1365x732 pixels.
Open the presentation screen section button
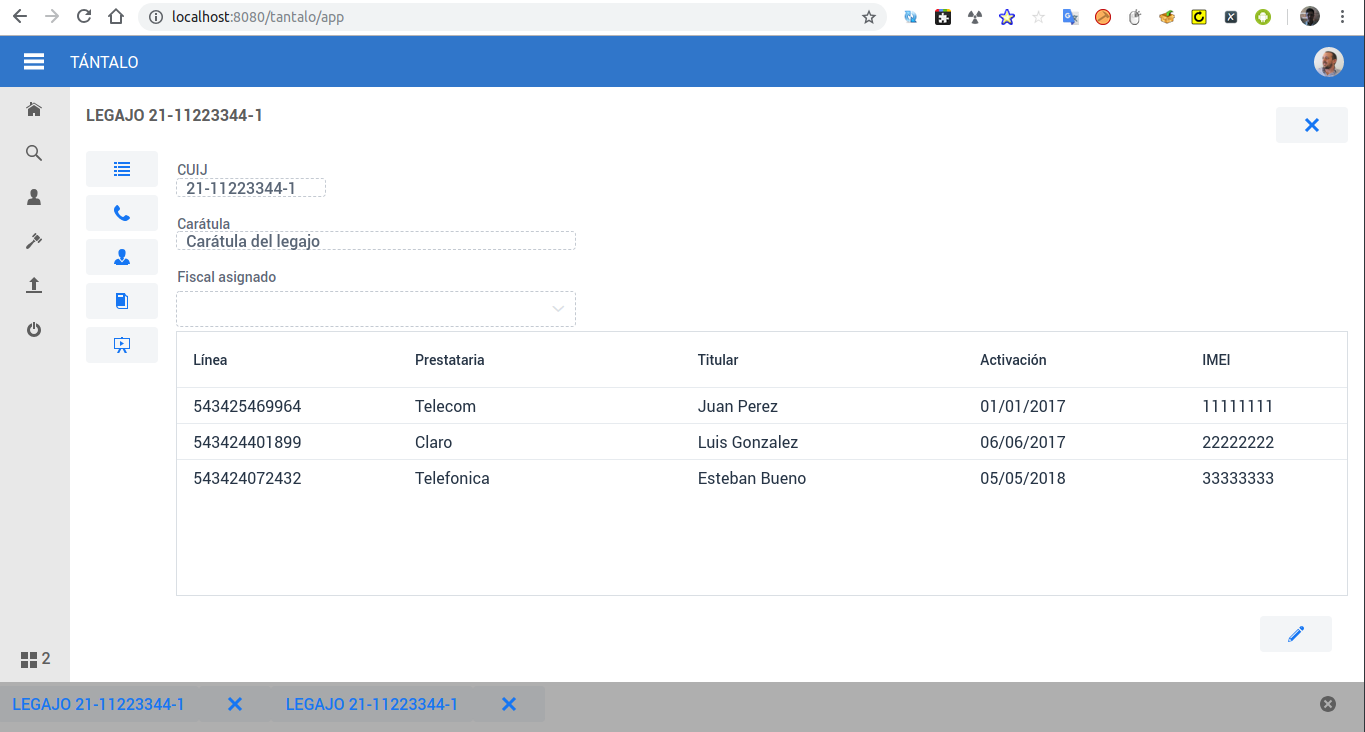click(x=122, y=345)
